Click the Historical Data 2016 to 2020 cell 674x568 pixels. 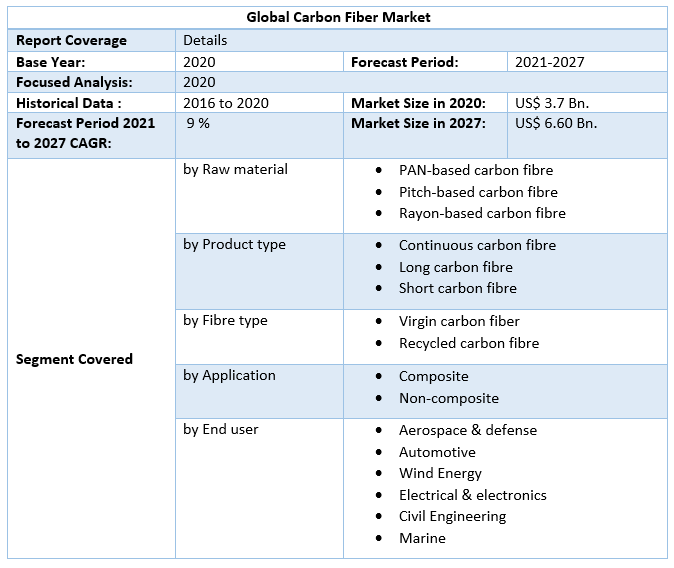pyautogui.click(x=225, y=103)
